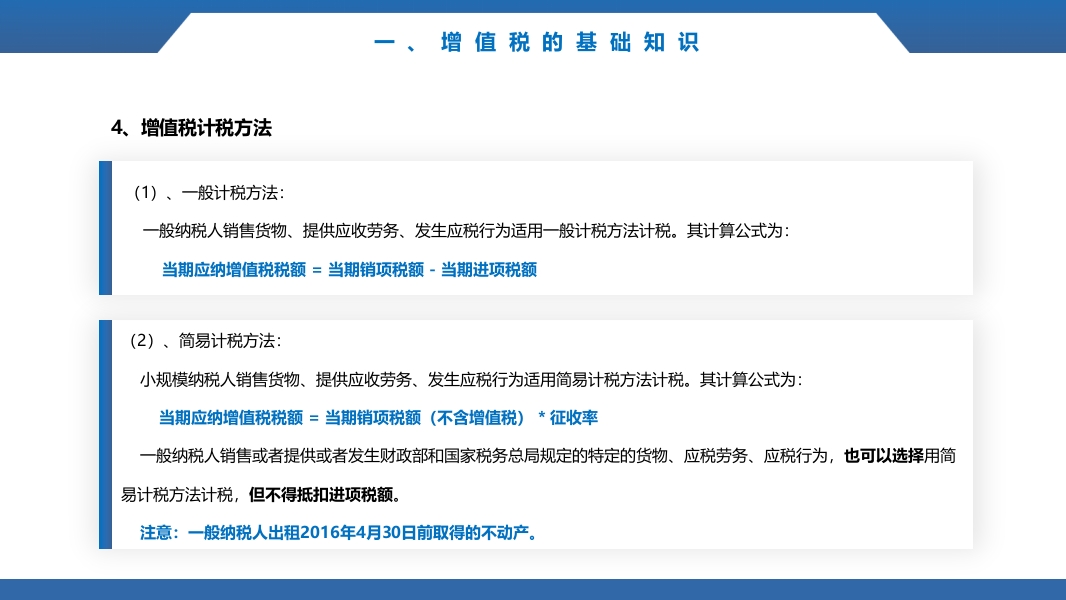Select the slide title 一、增值税的基础知识

pos(538,42)
